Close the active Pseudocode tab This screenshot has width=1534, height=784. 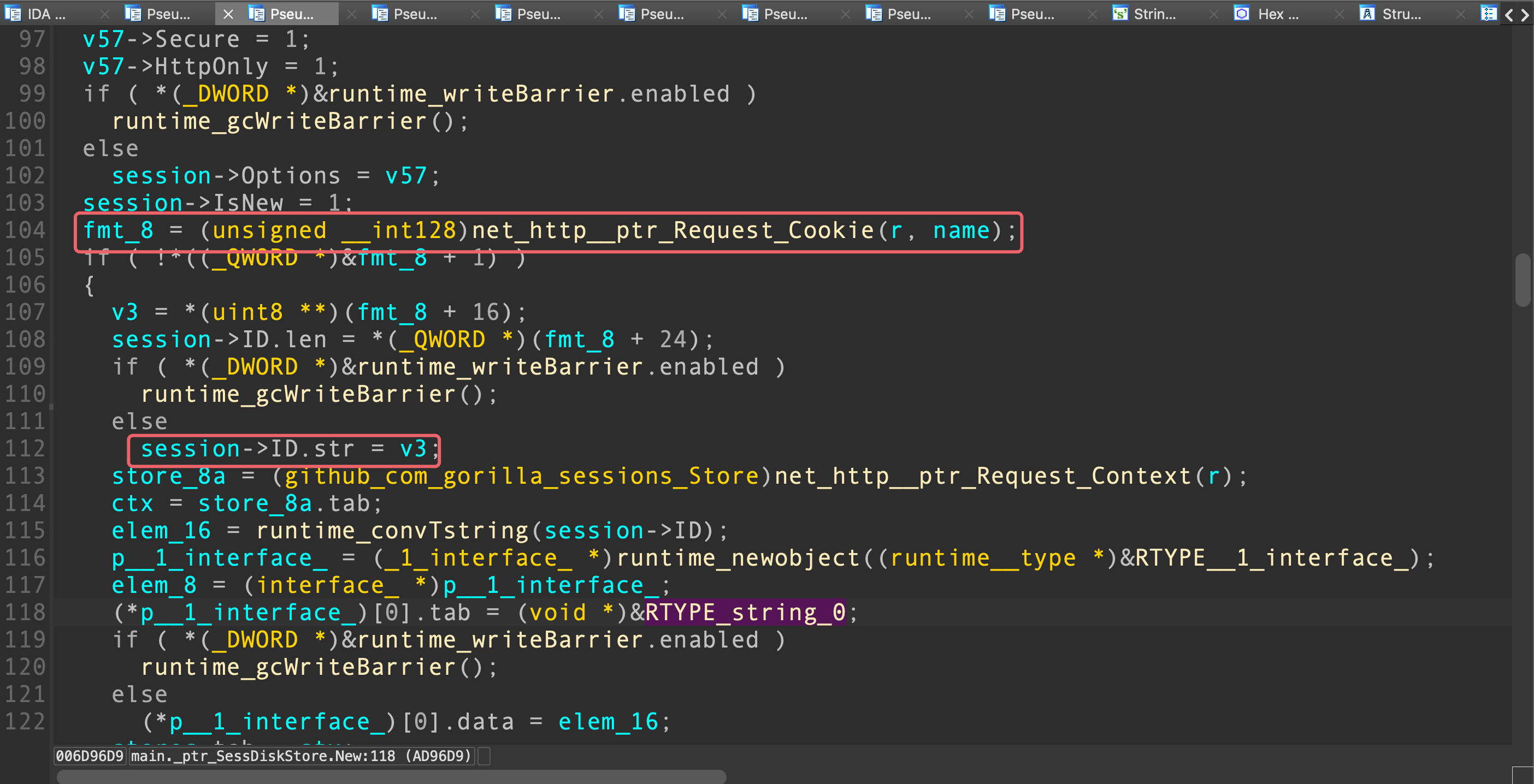228,14
